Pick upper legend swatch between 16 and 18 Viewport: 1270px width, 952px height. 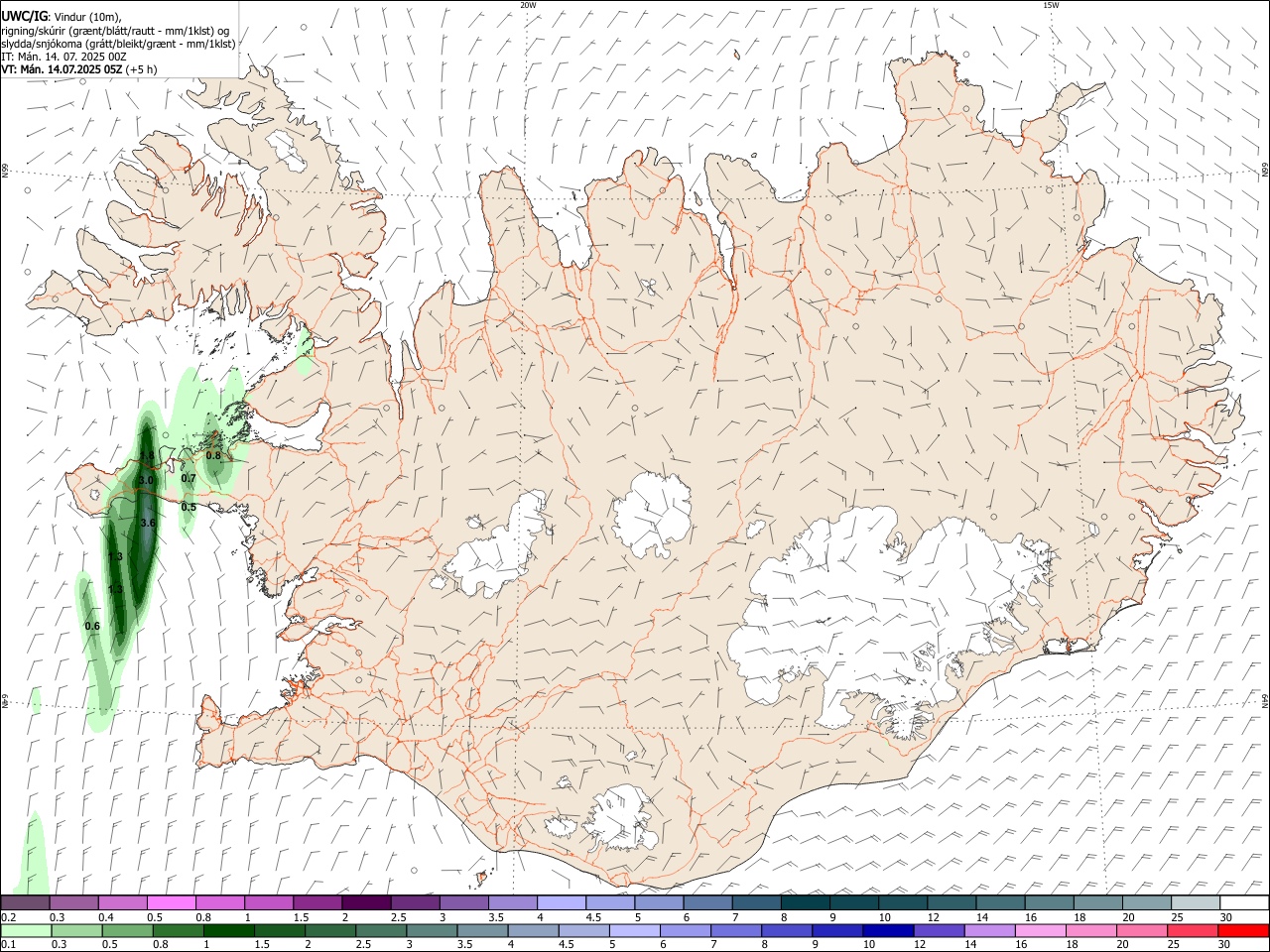point(1048,902)
